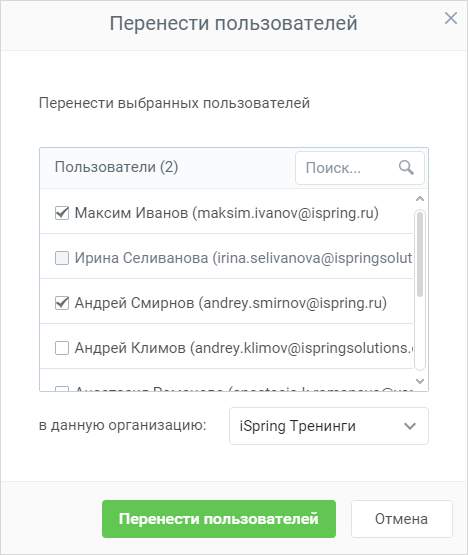
Task: Click the magnifier search icon
Action: [406, 167]
